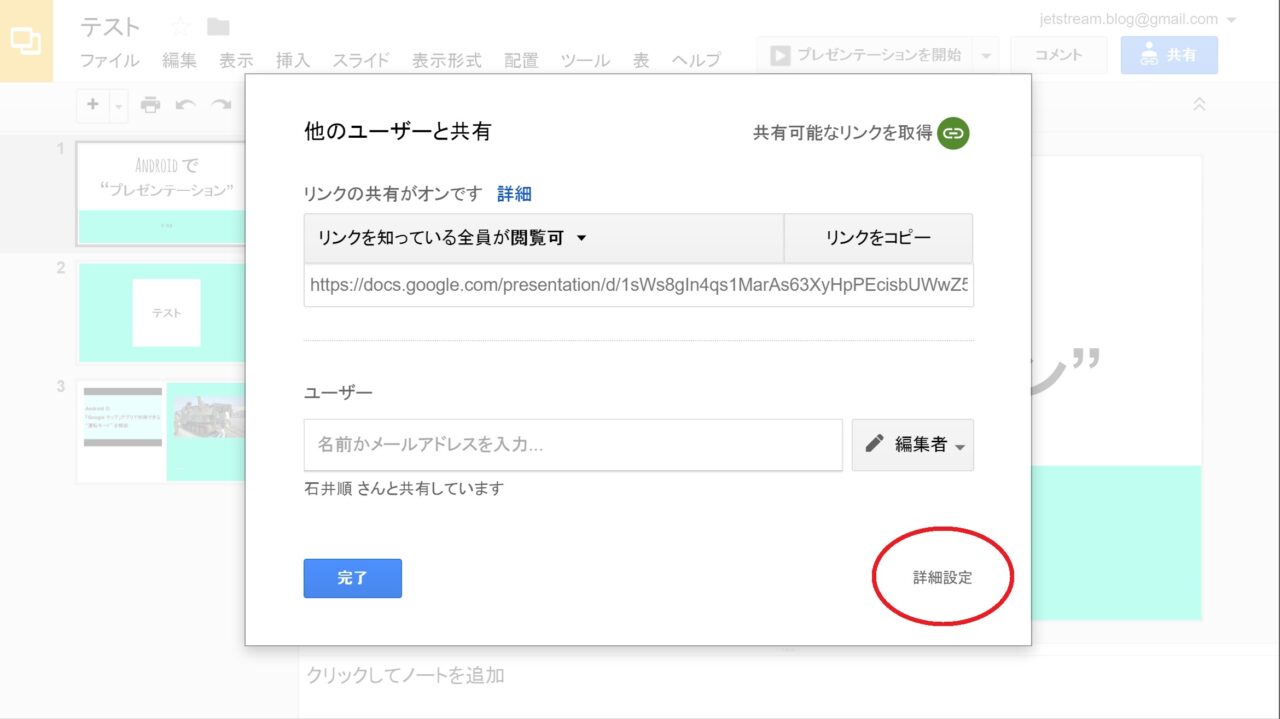The width and height of the screenshot is (1280, 719).
Task: Collapse toolbar with double chevron icon
Action: (x=1199, y=104)
